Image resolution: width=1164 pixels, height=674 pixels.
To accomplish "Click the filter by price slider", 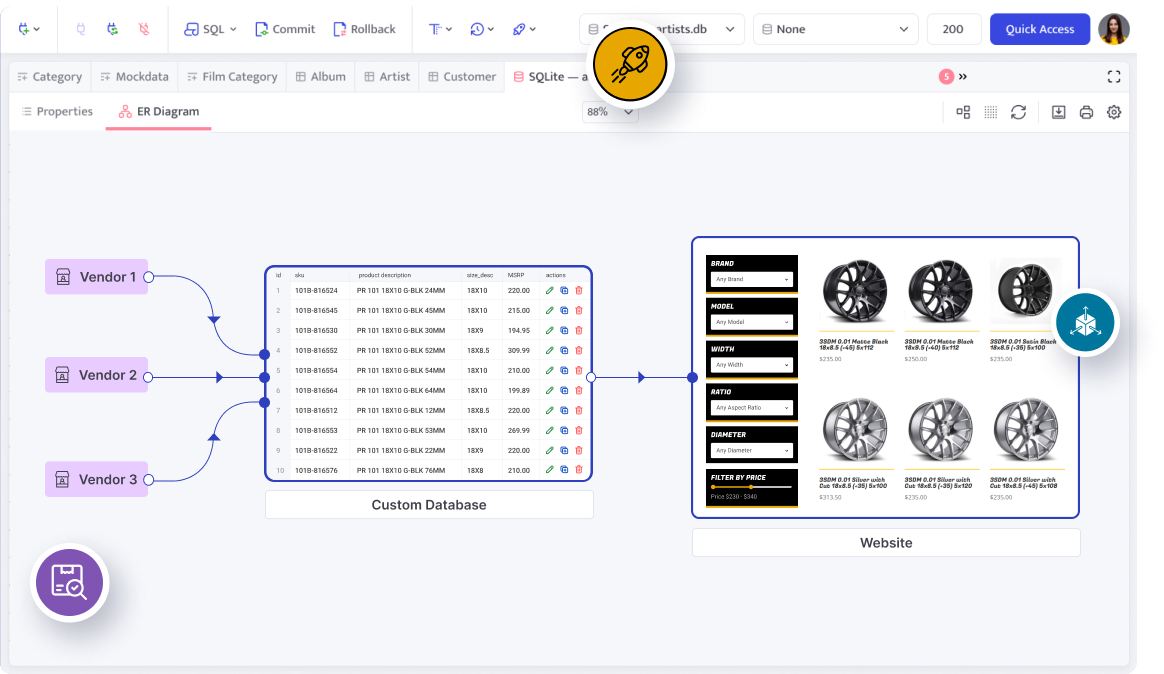I will [751, 487].
